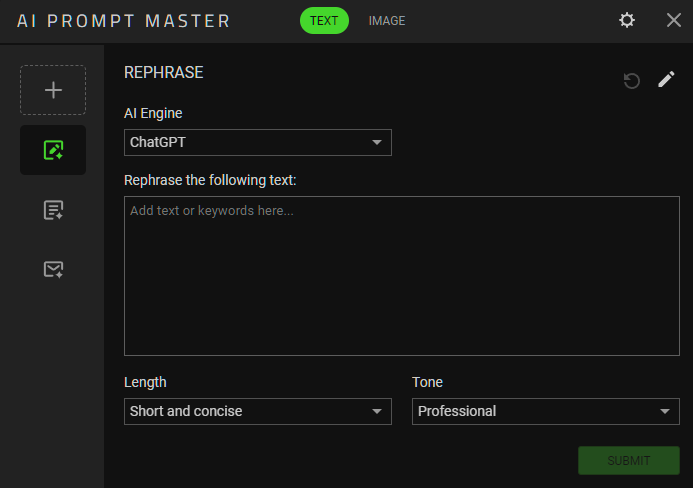Reset the prompt with the undo arrow icon
The image size is (693, 488).
tap(632, 80)
